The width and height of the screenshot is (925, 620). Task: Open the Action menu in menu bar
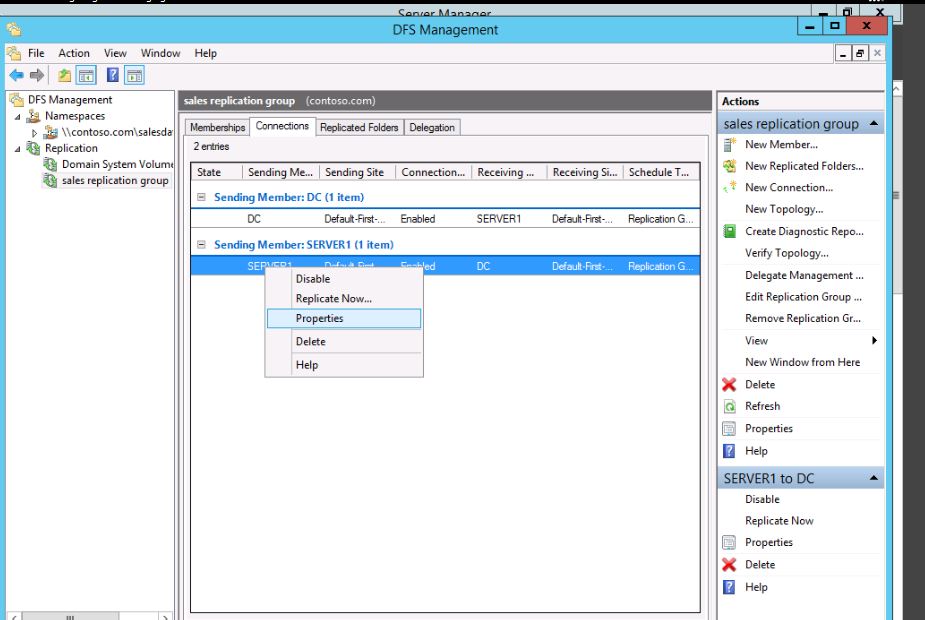(x=73, y=53)
